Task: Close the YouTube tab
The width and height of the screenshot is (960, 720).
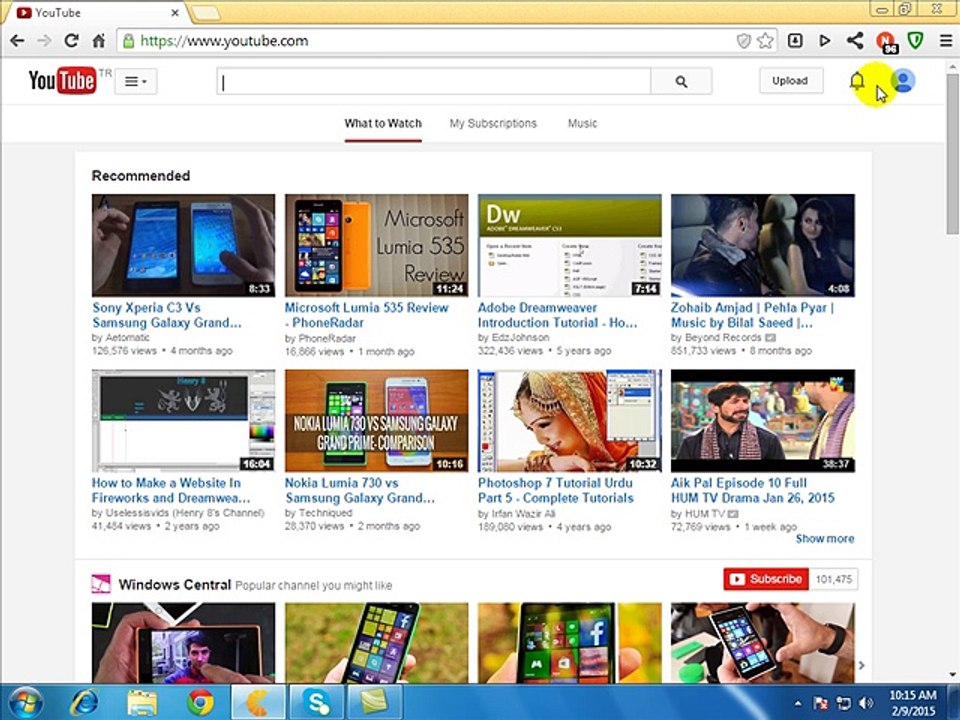Action: pos(175,12)
